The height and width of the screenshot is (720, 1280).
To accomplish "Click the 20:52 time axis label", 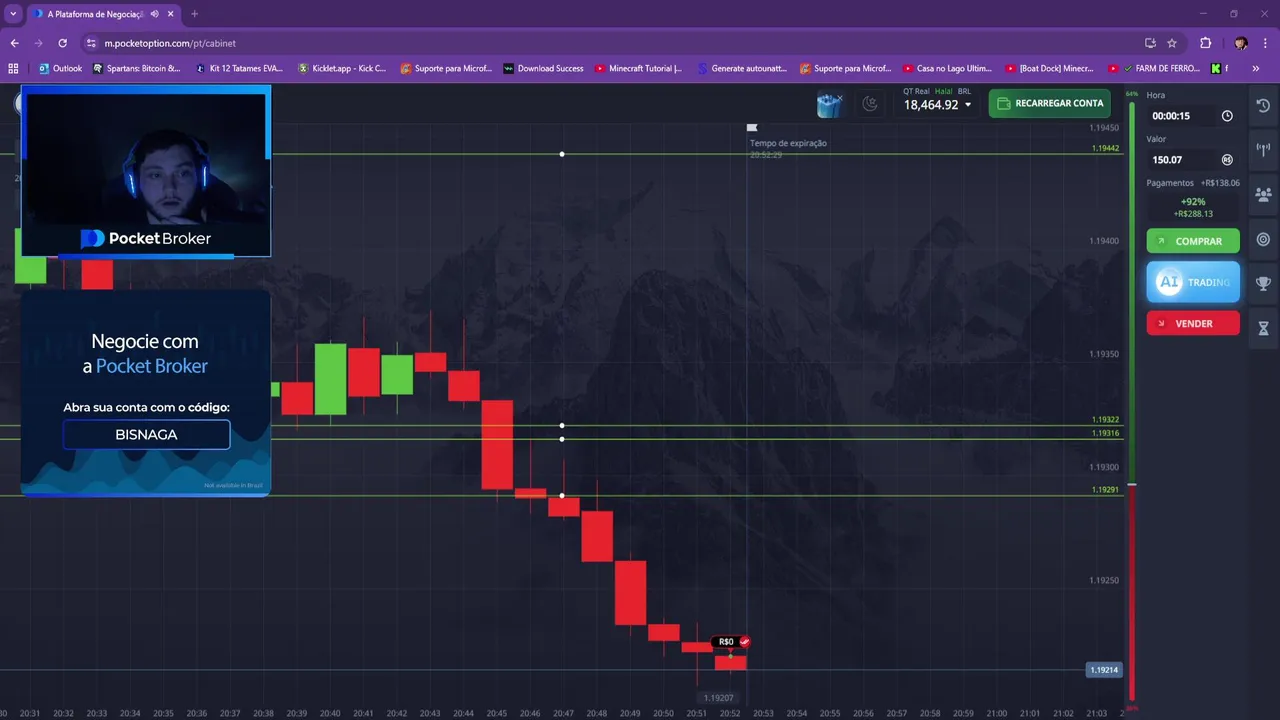I will tap(730, 713).
